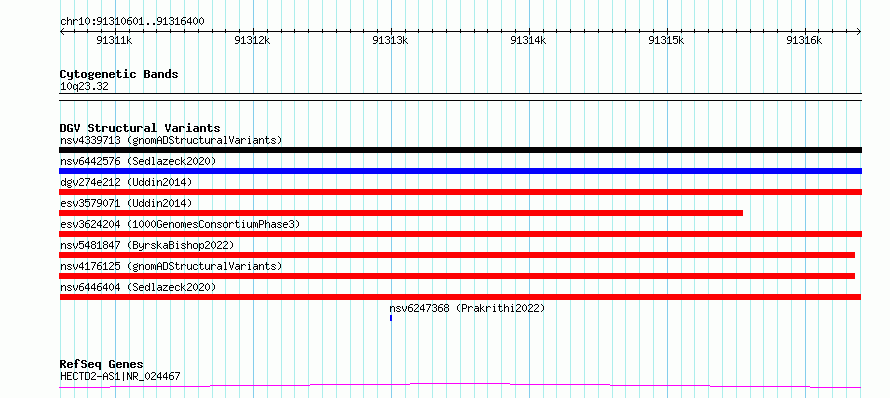Click the 10q23.32 band label
Viewport: 890px width, 398px height.
84,87
